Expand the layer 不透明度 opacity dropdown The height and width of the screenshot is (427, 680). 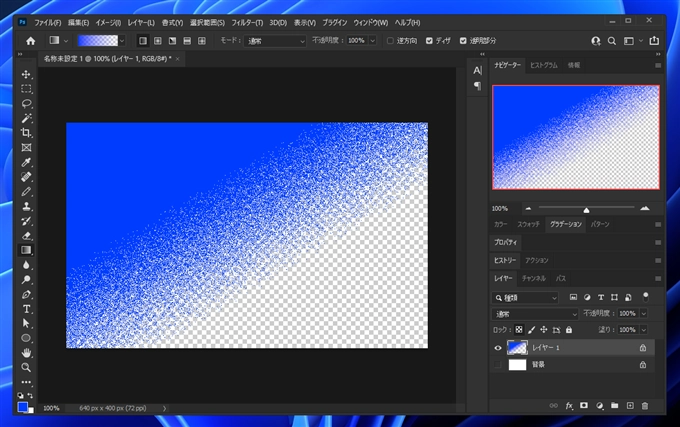coord(643,313)
